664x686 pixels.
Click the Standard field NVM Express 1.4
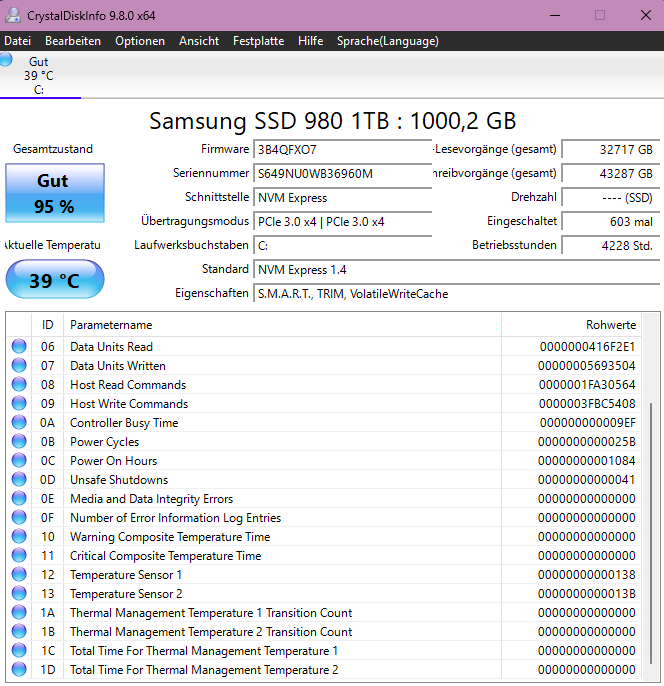(457, 270)
